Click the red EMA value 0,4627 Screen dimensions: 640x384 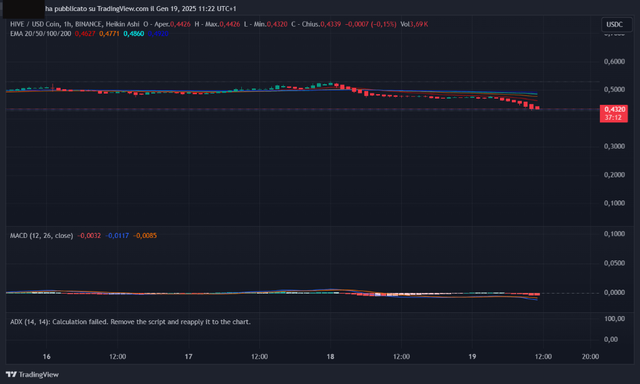point(85,34)
